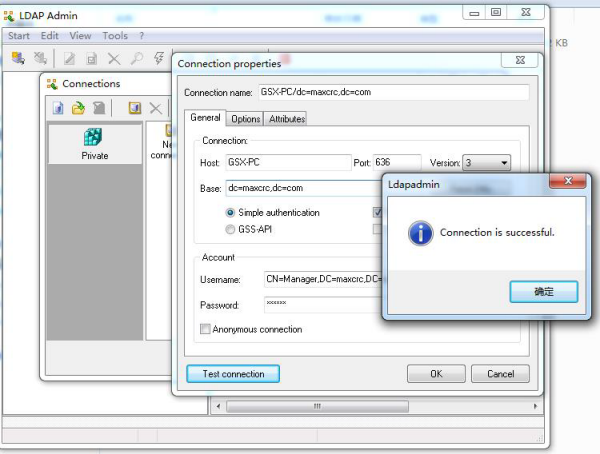
Task: Enable the Anonymous connection checkbox
Action: pos(206,329)
